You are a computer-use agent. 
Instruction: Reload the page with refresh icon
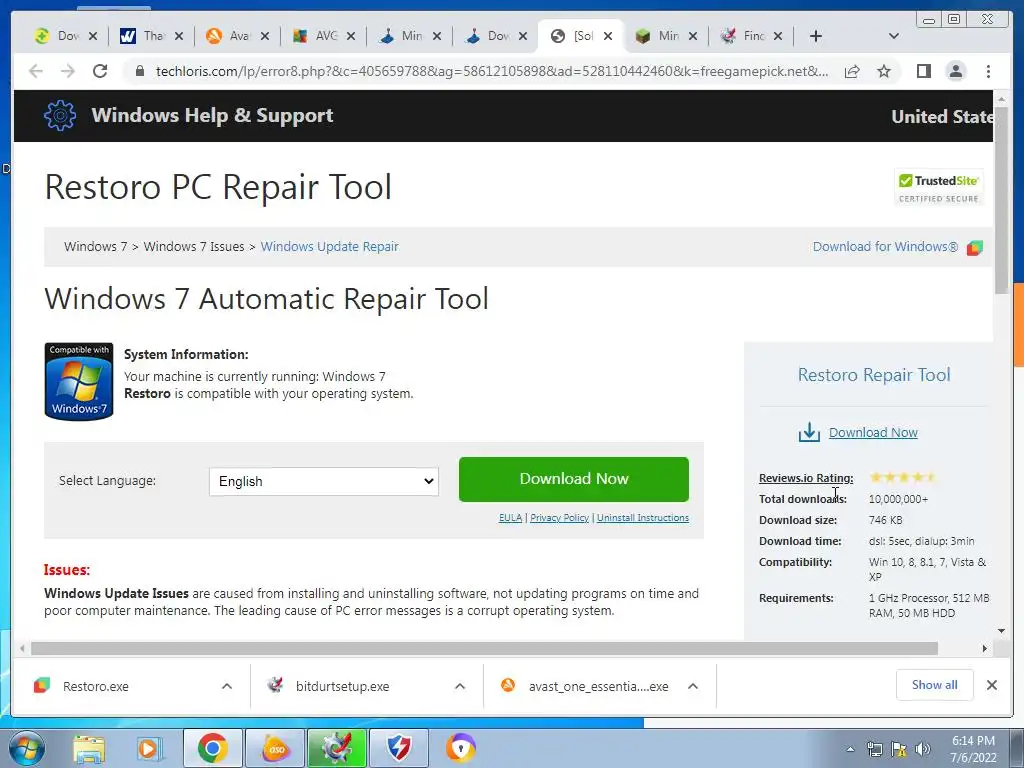(100, 71)
